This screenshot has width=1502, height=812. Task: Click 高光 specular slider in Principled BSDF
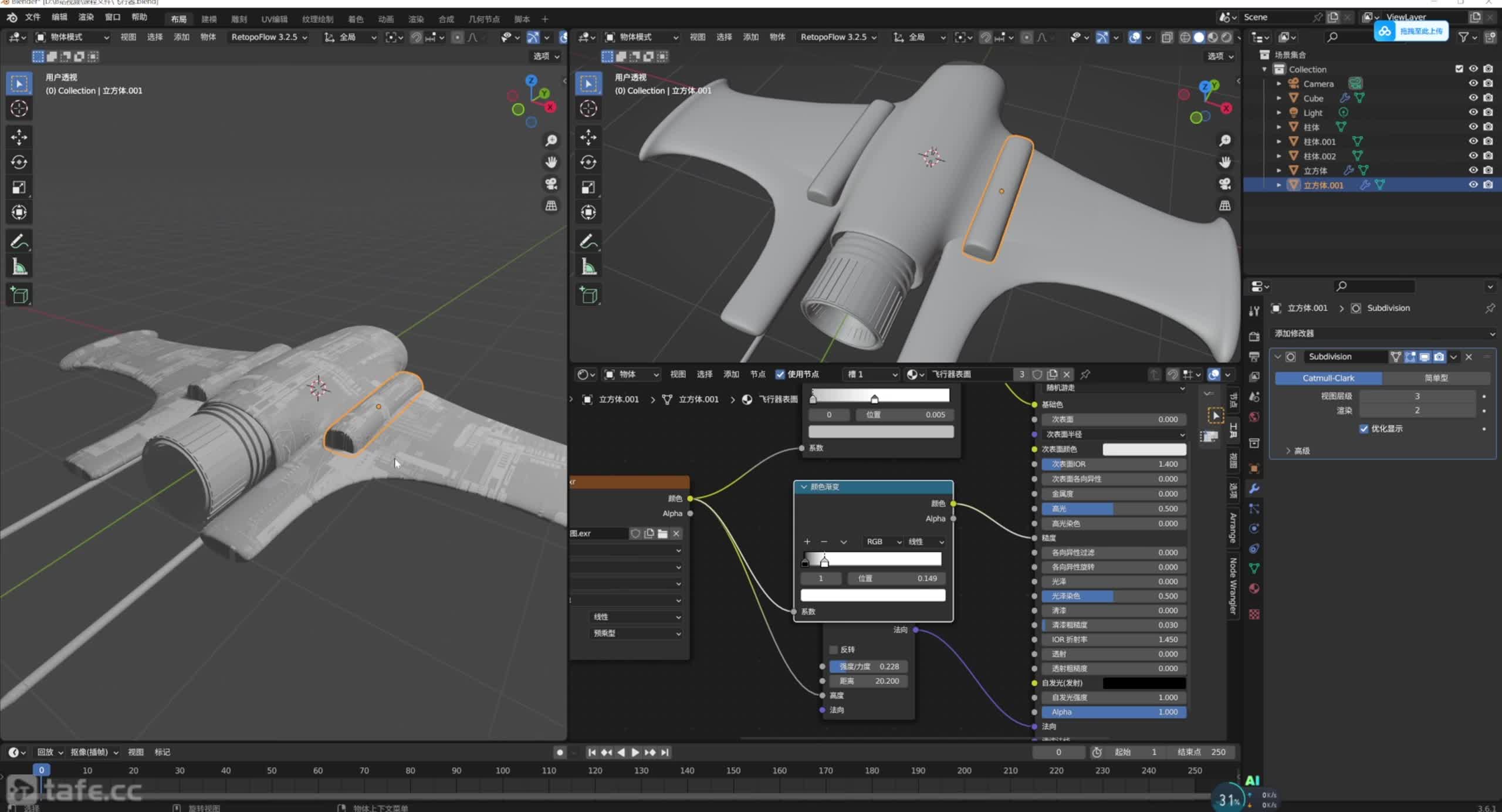point(1114,509)
